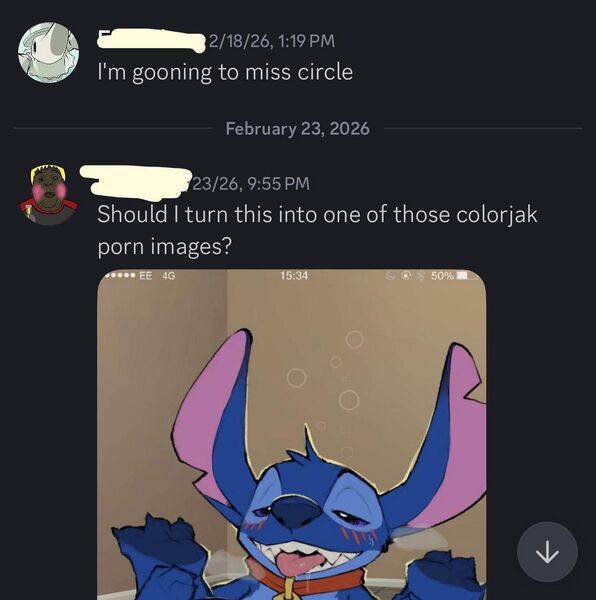Image resolution: width=596 pixels, height=600 pixels.
Task: Tap the jump-to-bottom down arrow button
Action: coord(547,552)
